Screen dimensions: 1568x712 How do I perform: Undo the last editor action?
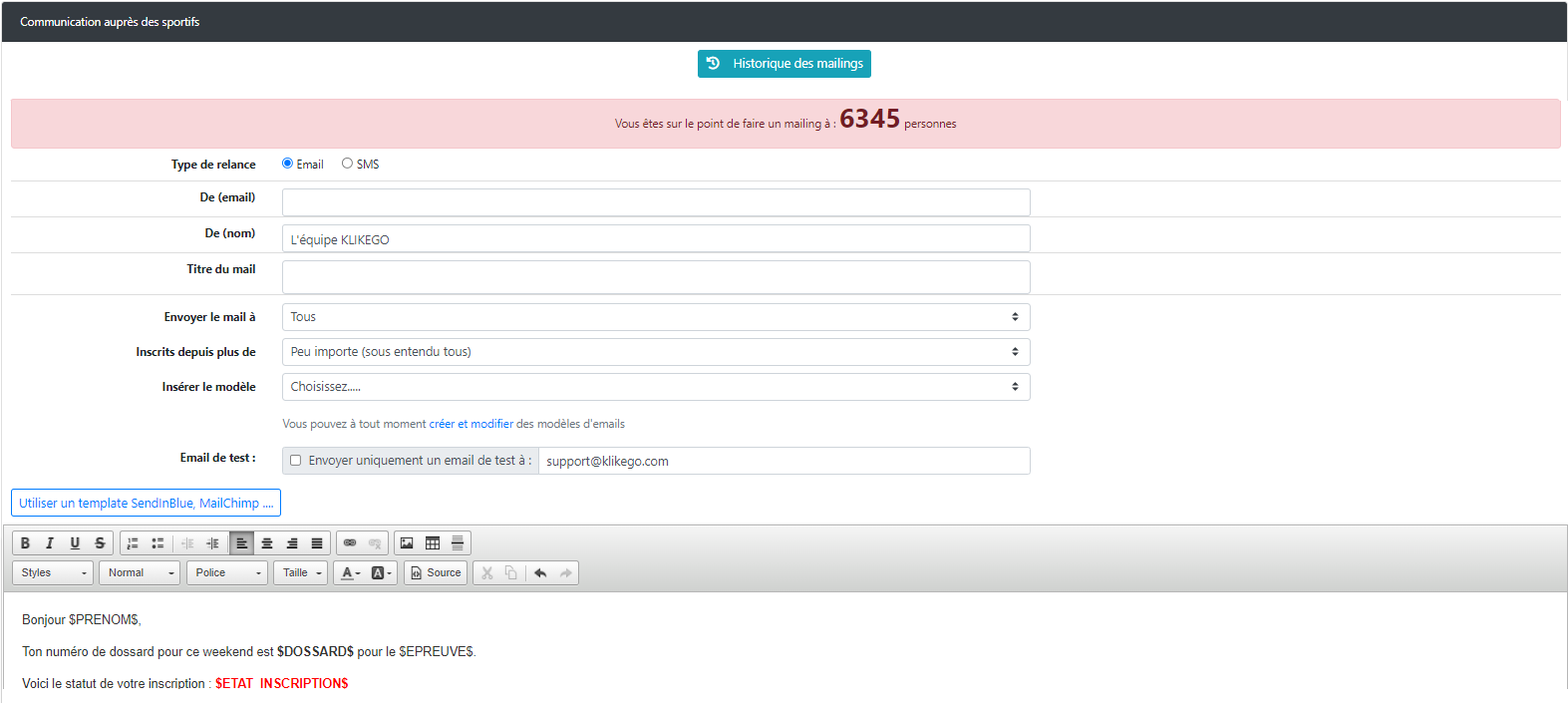[540, 573]
